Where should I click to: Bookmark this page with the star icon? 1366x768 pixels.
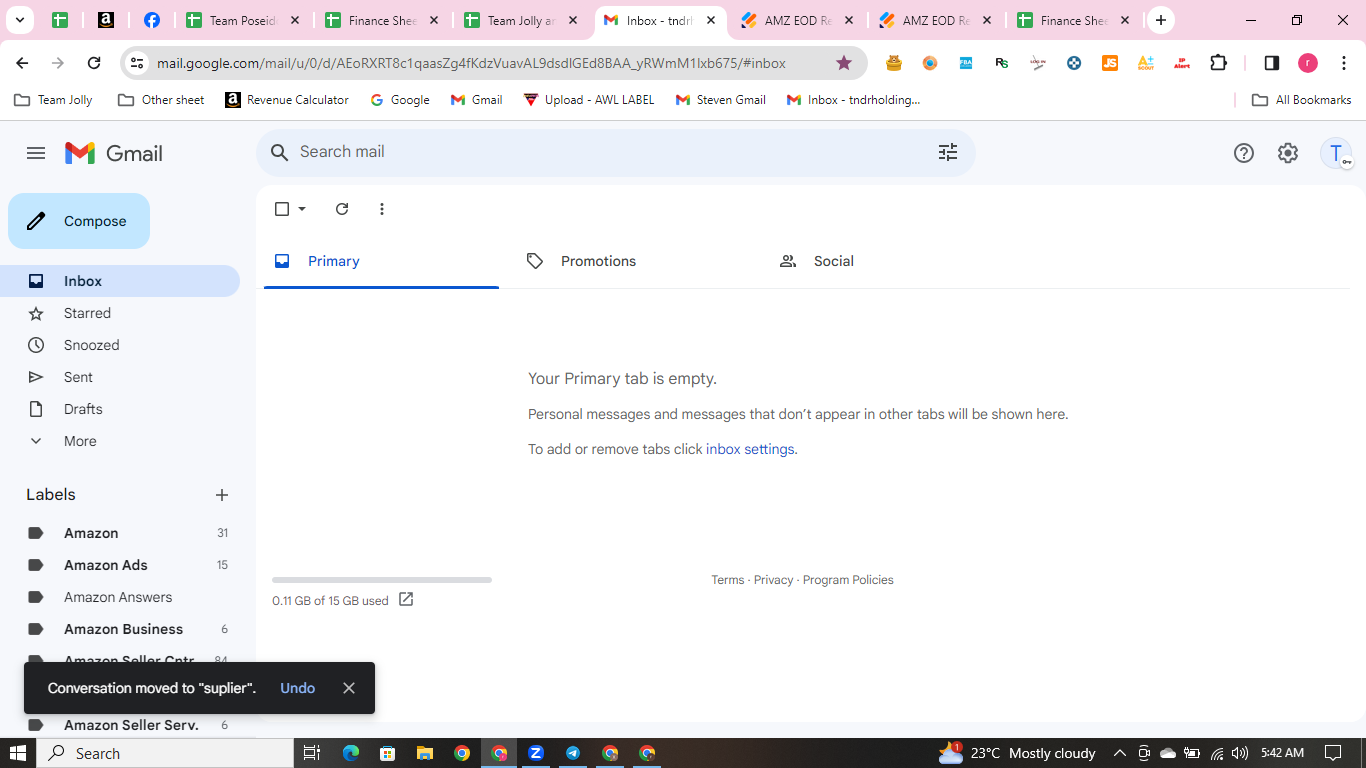click(844, 63)
